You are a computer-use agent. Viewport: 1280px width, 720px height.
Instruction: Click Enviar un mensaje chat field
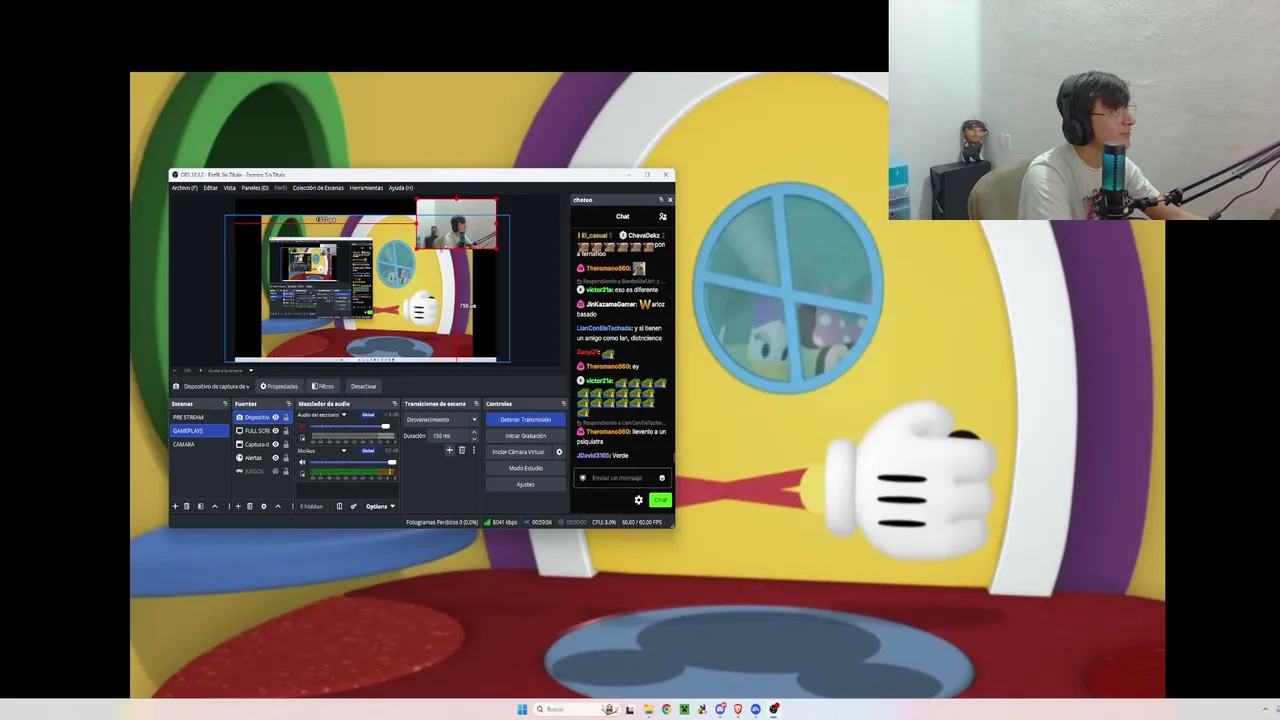pos(622,478)
